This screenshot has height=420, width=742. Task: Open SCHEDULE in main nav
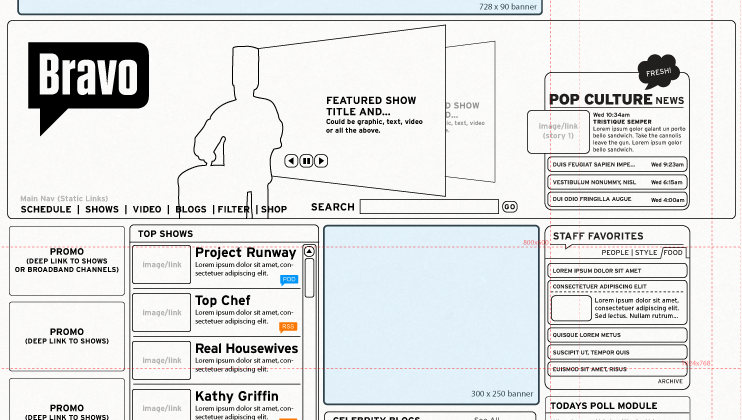(x=46, y=209)
